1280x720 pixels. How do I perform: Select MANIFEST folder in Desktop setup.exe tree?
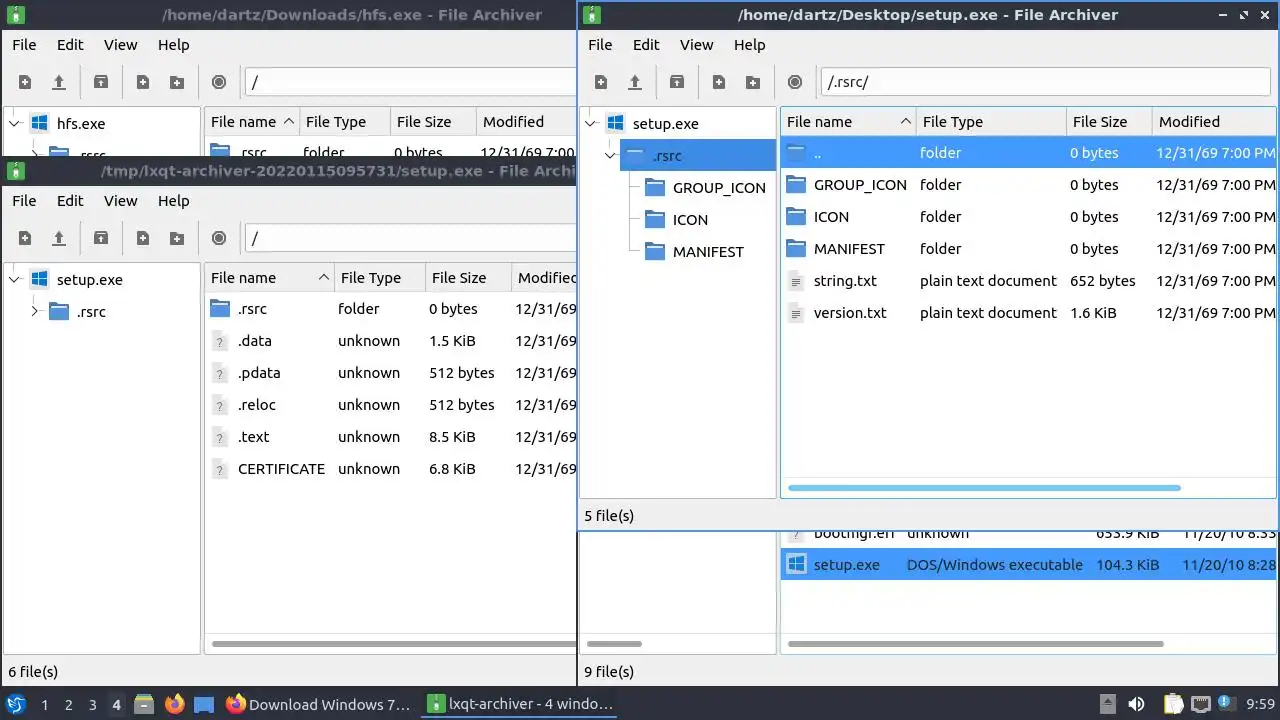tap(708, 252)
